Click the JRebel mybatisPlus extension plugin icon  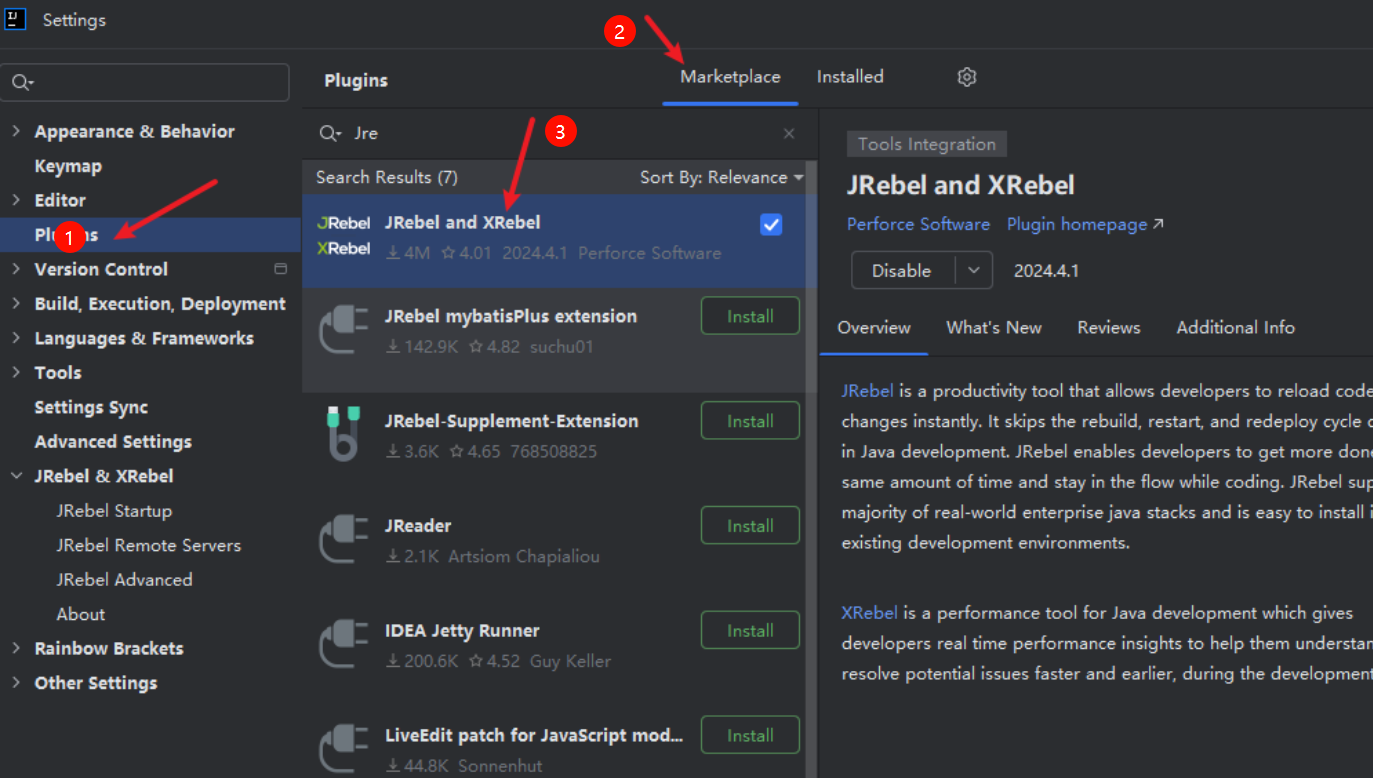click(x=343, y=328)
